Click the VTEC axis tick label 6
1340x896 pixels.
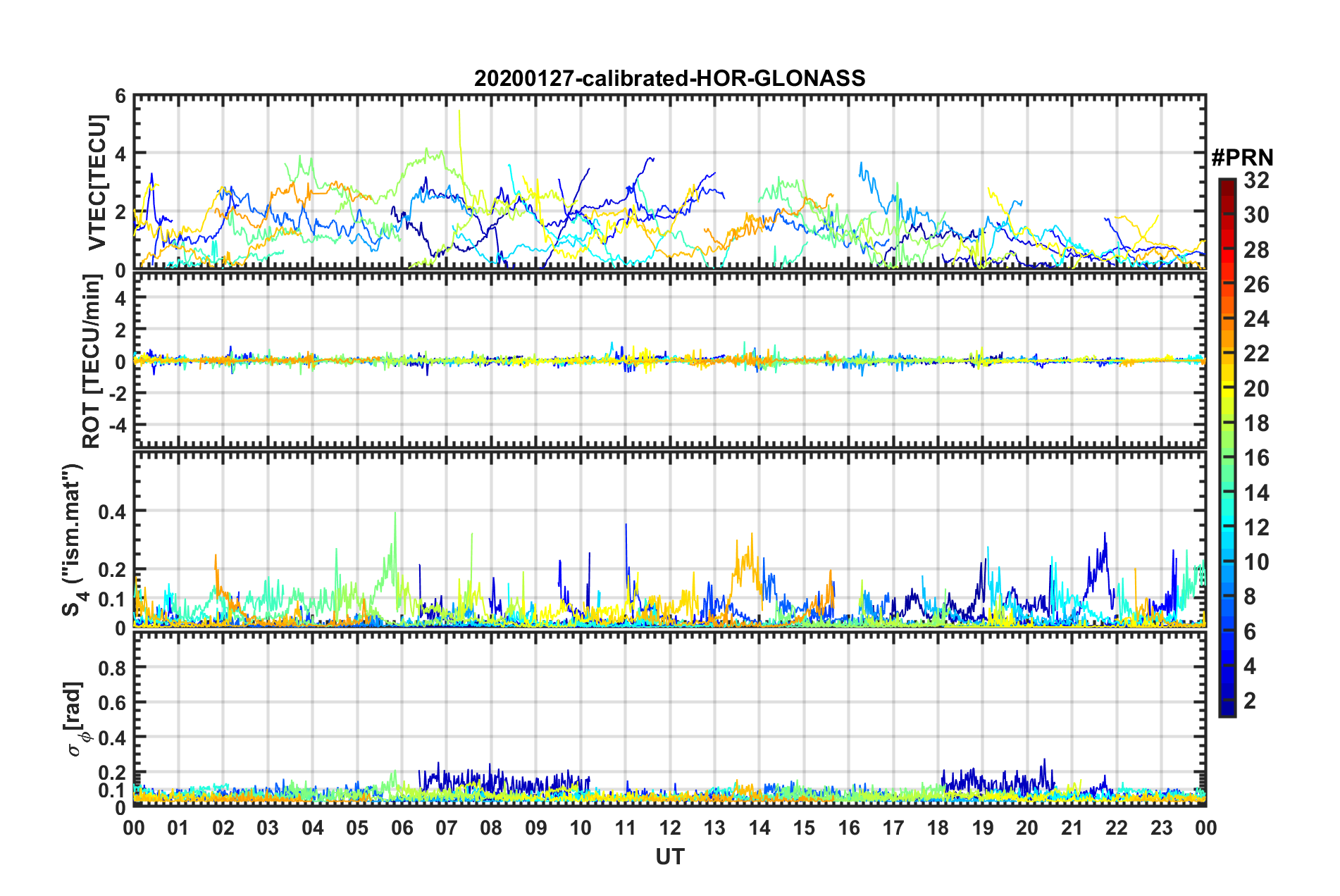click(x=120, y=96)
